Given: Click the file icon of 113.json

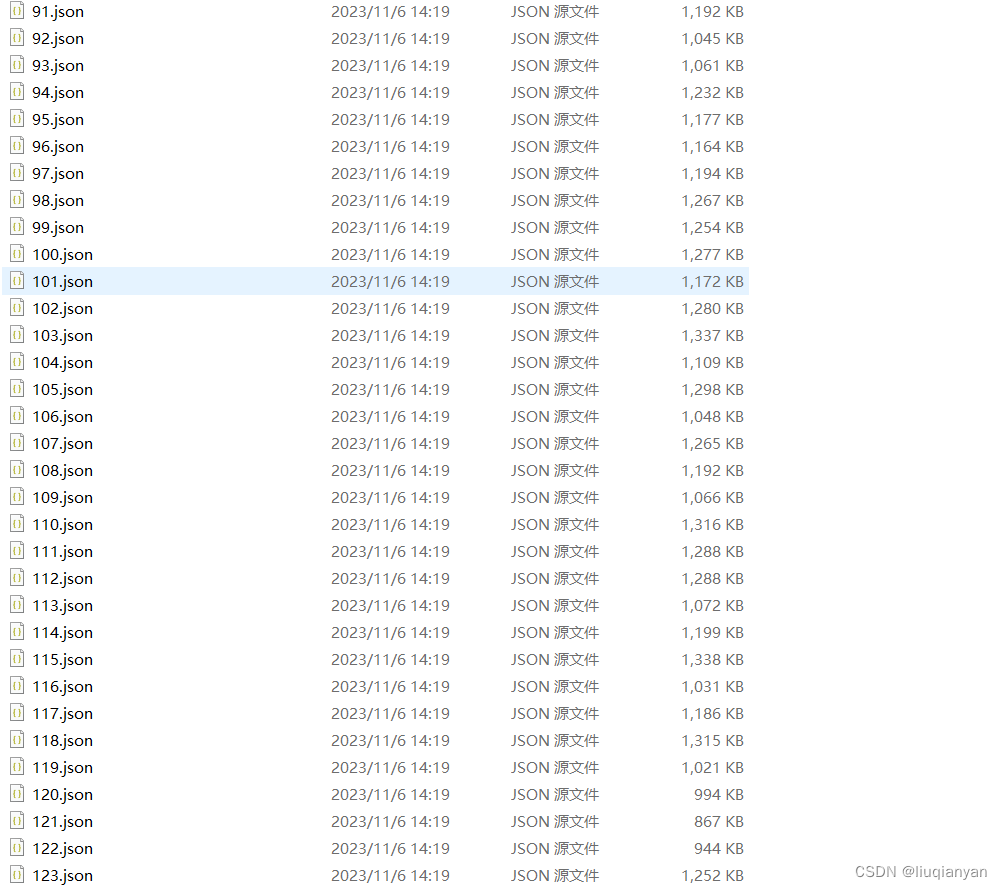Looking at the screenshot, I should click(x=17, y=605).
